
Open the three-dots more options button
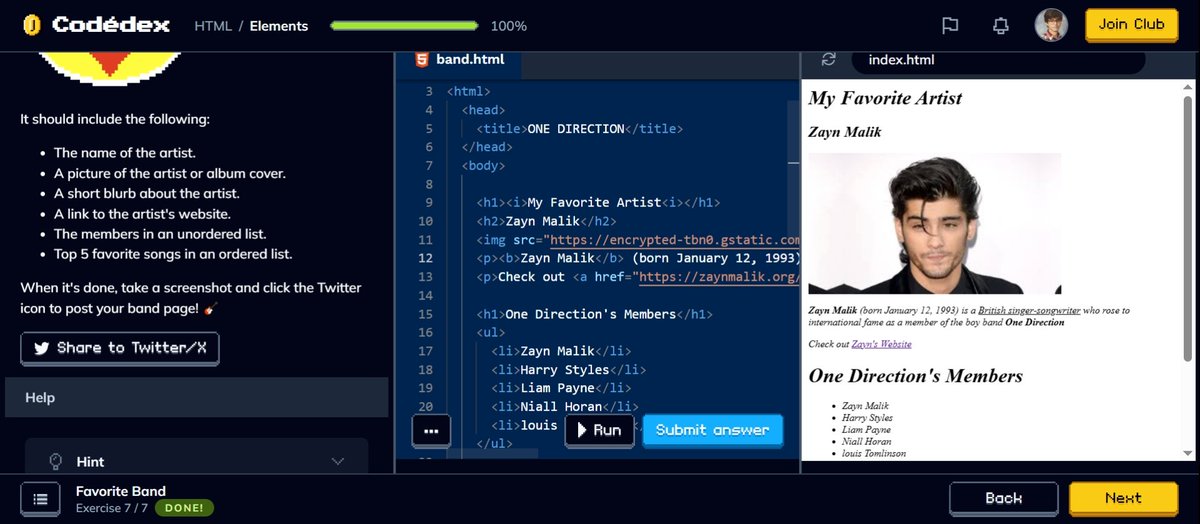point(431,431)
